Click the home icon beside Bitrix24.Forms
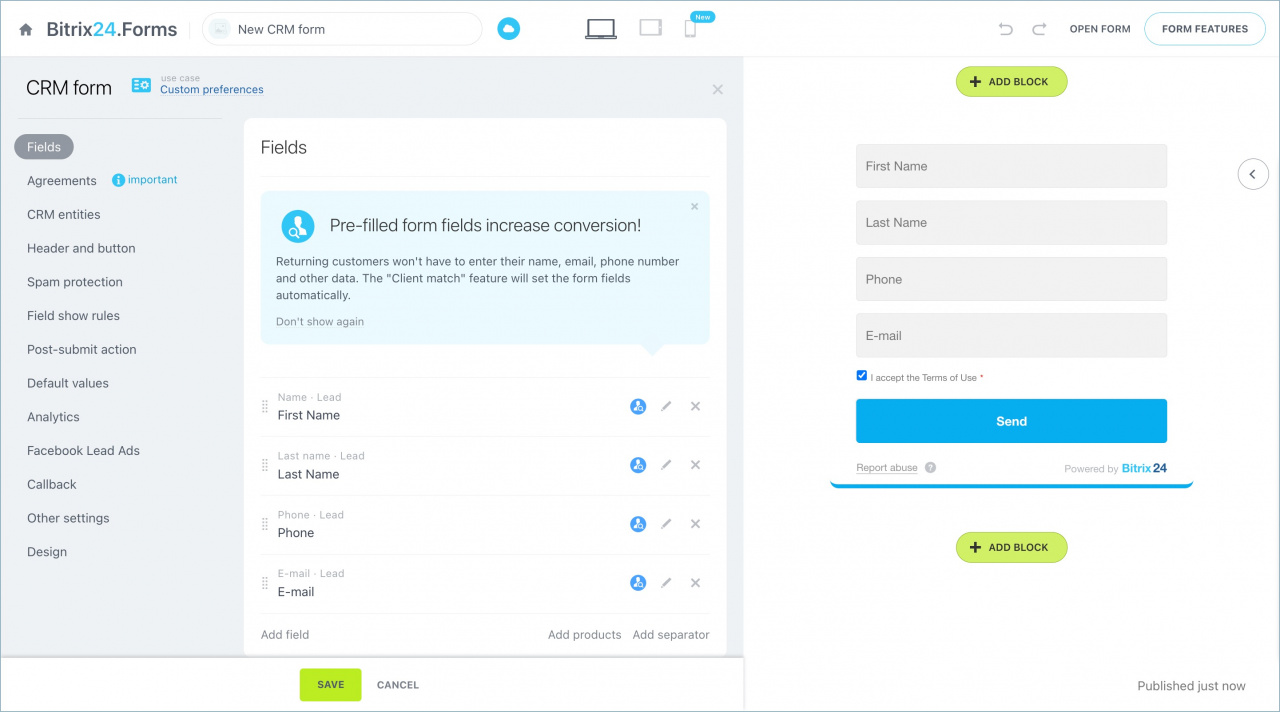The height and width of the screenshot is (712, 1280). [26, 30]
